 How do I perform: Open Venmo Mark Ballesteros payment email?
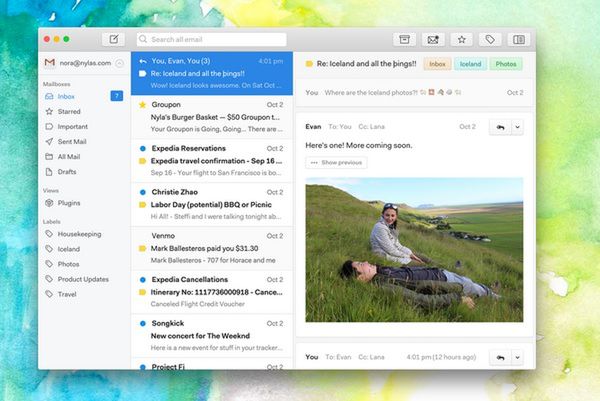[x=212, y=248]
